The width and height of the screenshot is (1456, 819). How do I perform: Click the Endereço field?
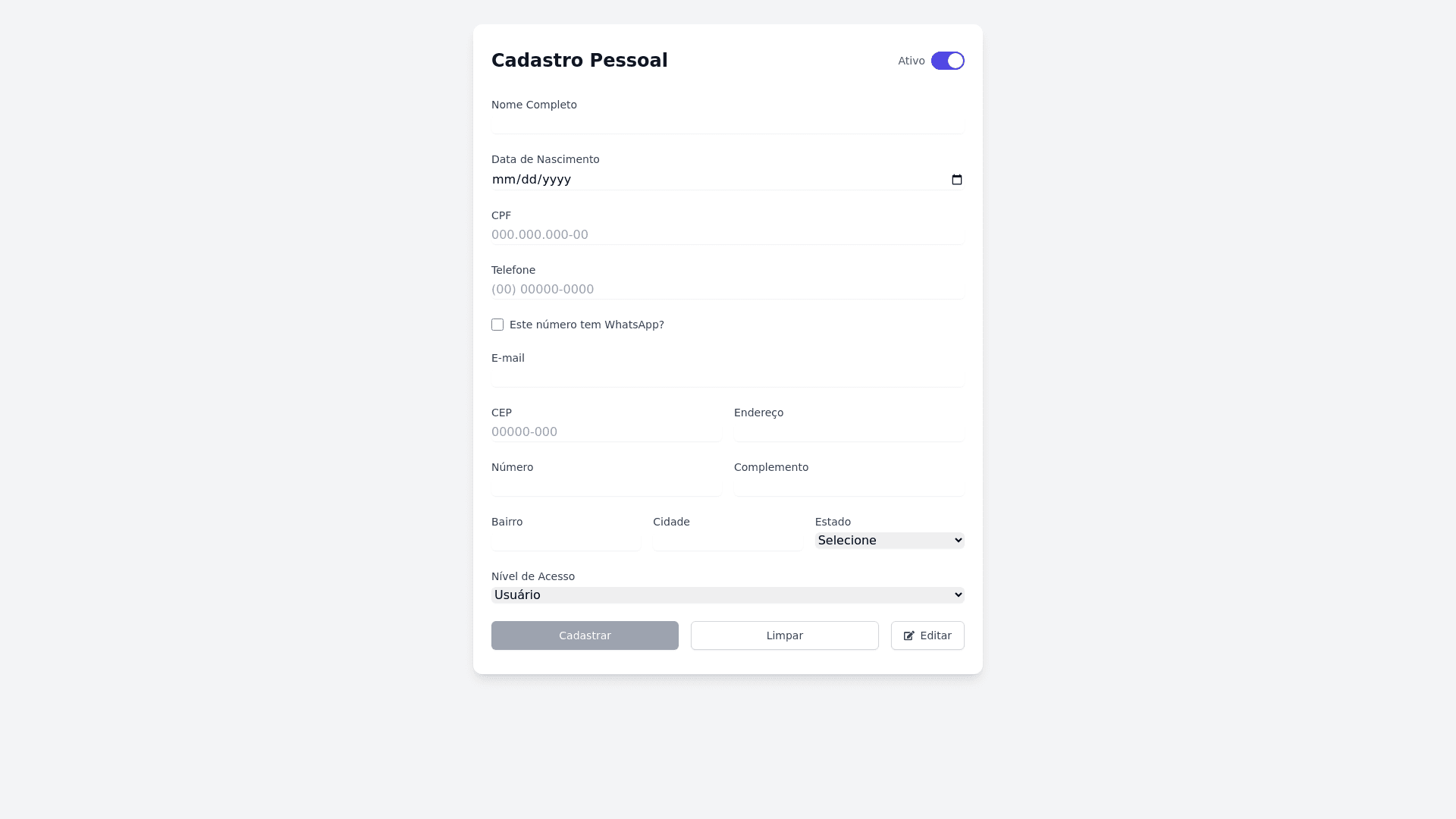(x=849, y=432)
